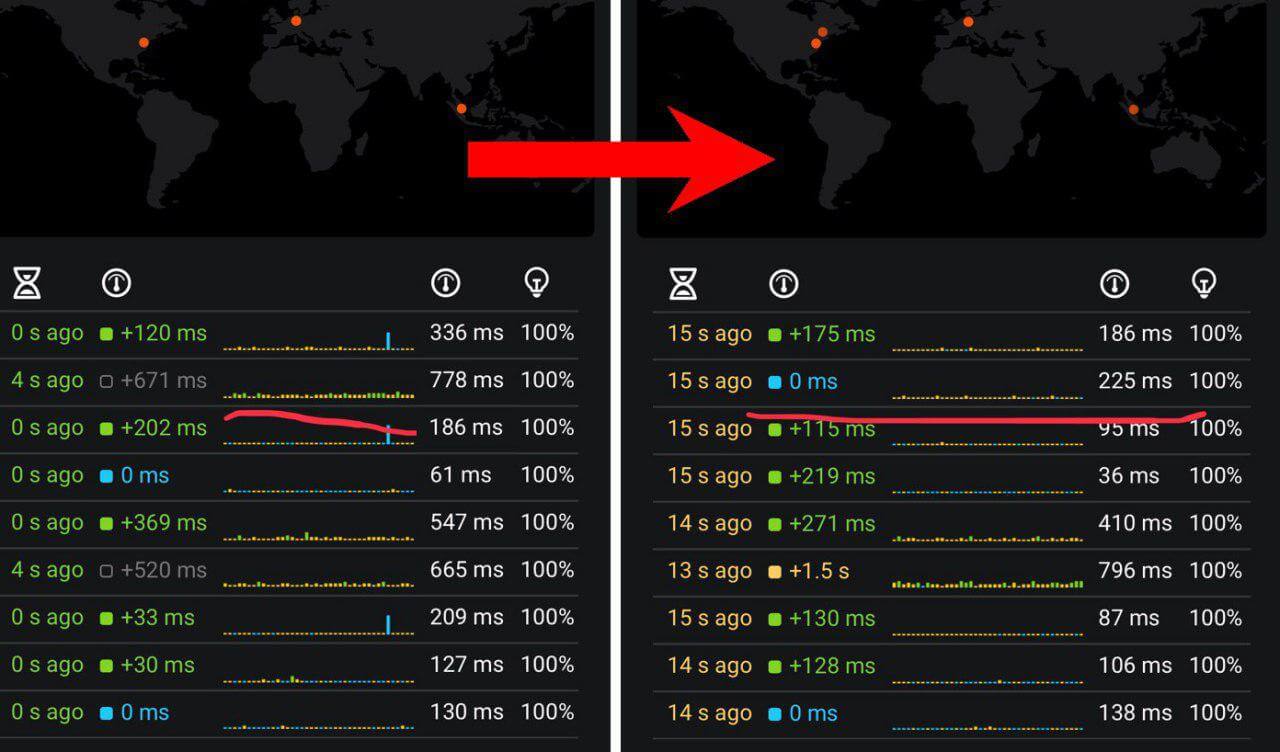
Task: Click the latency graph in the 209 ms row
Action: click(318, 624)
